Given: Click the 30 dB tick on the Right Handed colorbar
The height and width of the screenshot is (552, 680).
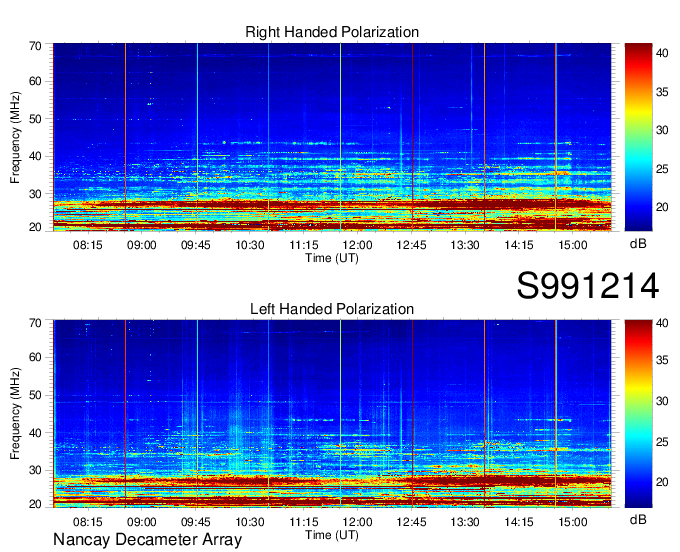Looking at the screenshot, I should tap(662, 130).
